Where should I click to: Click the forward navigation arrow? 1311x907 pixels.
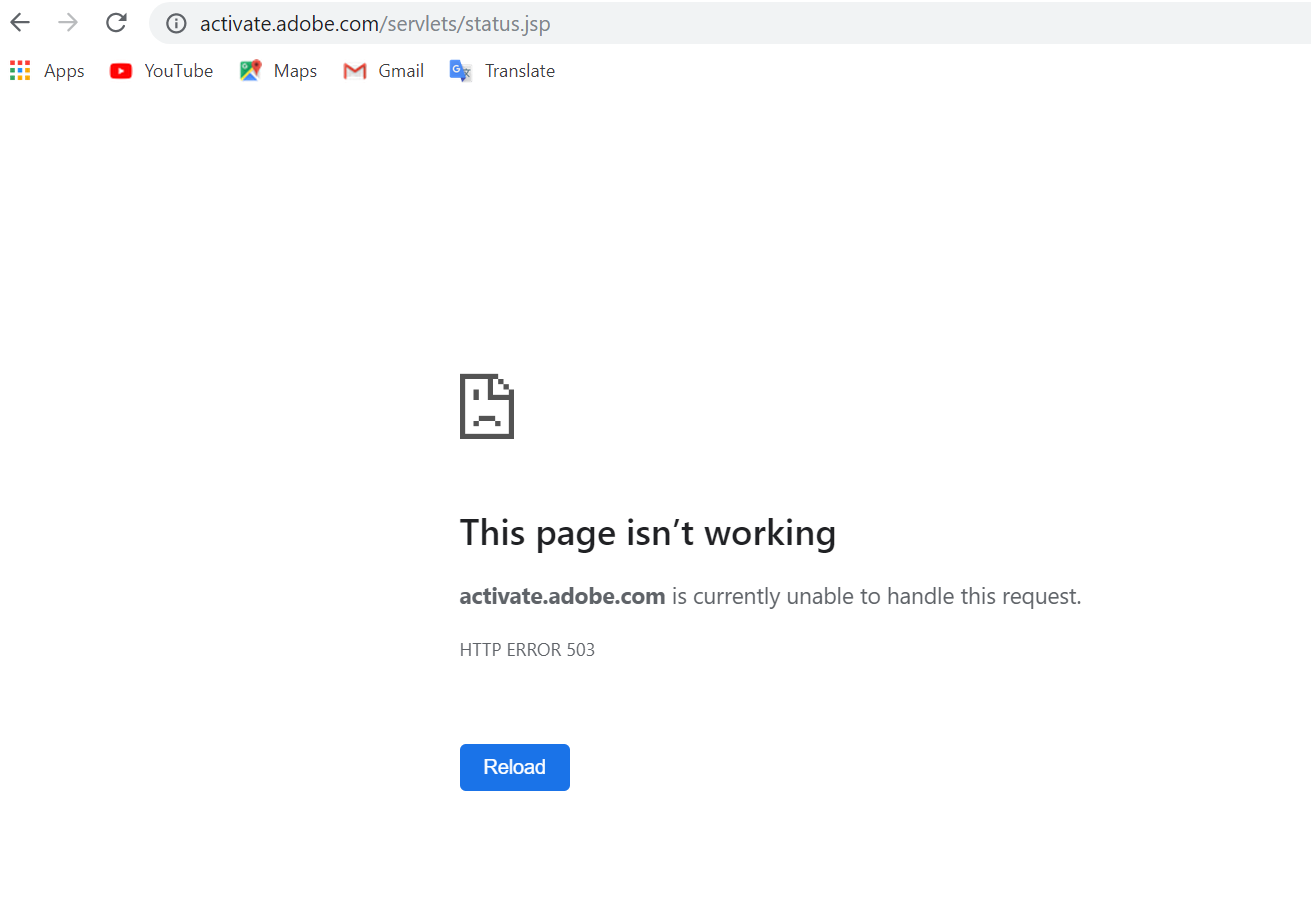(x=68, y=23)
